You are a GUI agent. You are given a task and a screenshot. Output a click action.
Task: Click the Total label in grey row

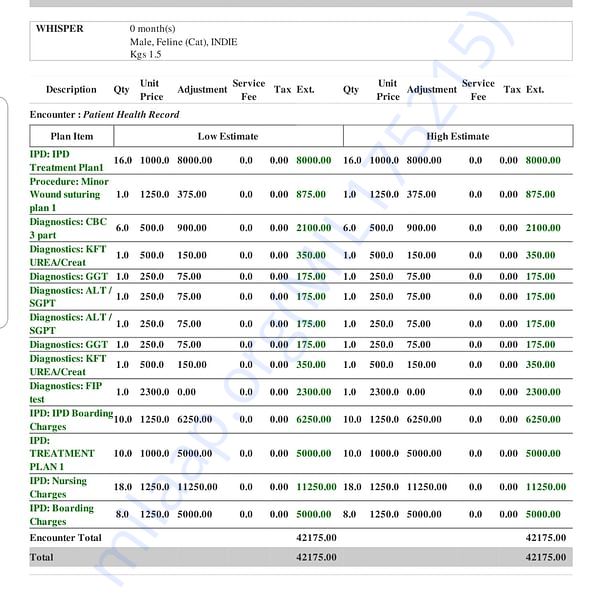tap(42, 557)
